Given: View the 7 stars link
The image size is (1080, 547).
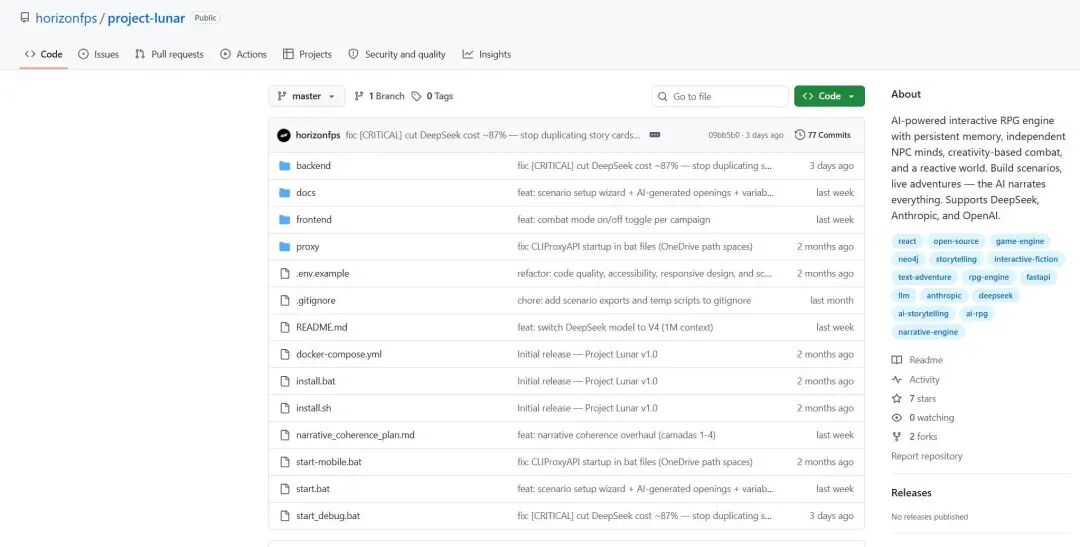Looking at the screenshot, I should coord(914,399).
